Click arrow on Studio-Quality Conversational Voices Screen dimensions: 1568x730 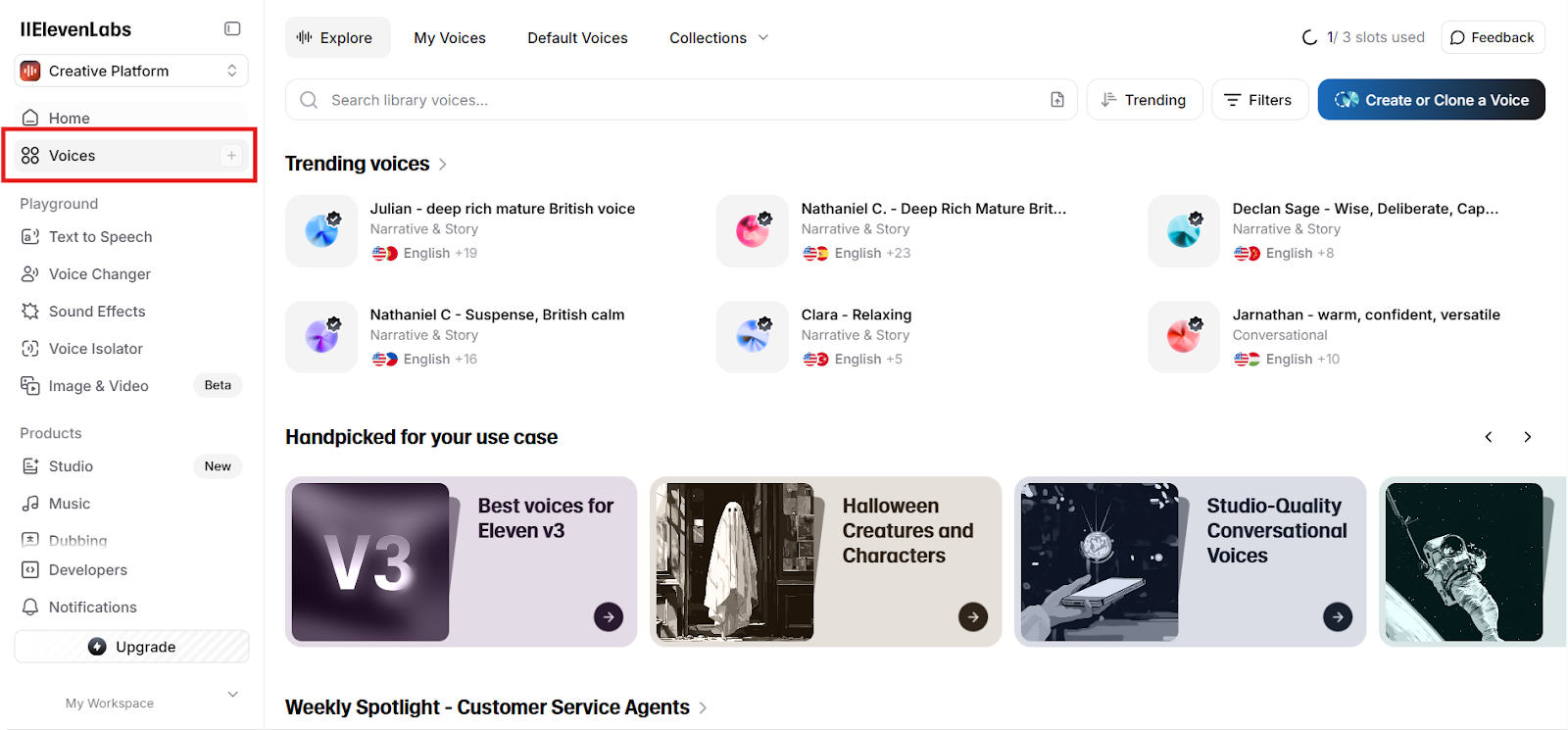(1338, 617)
